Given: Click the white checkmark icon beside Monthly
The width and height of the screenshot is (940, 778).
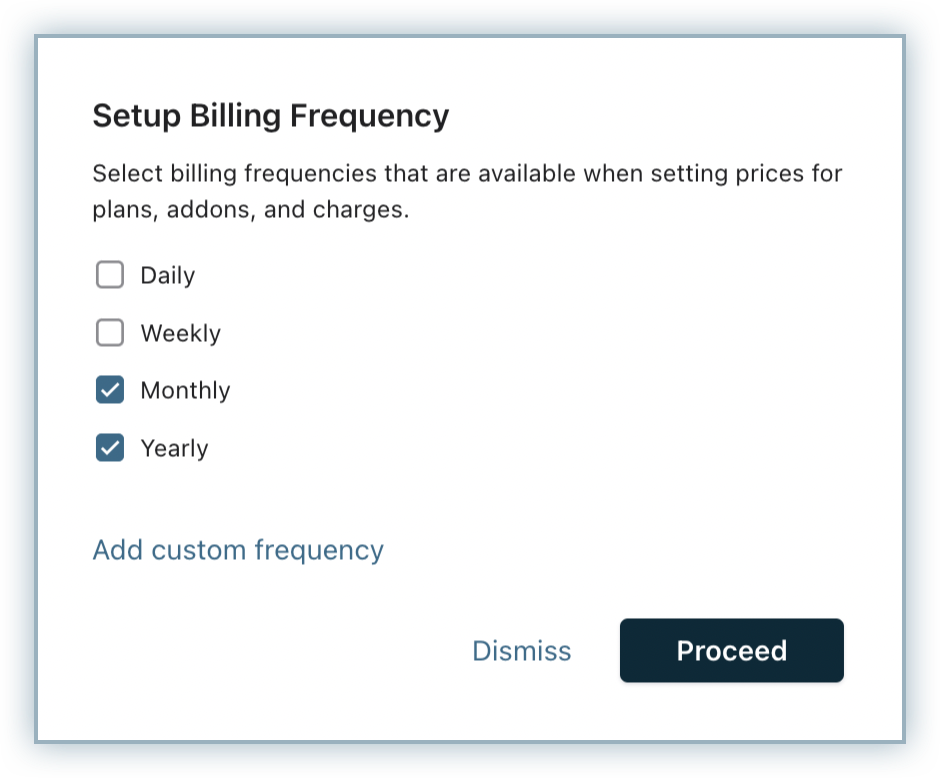Looking at the screenshot, I should pos(110,390).
